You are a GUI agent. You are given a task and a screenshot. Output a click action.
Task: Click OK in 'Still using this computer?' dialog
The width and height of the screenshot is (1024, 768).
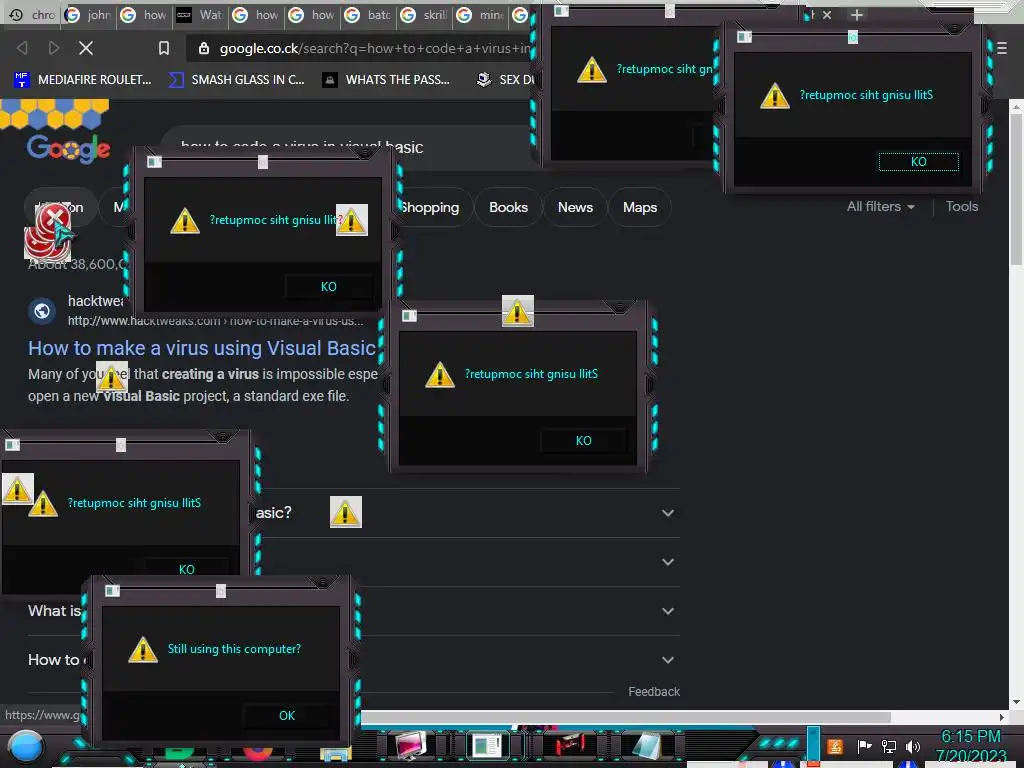coord(287,716)
